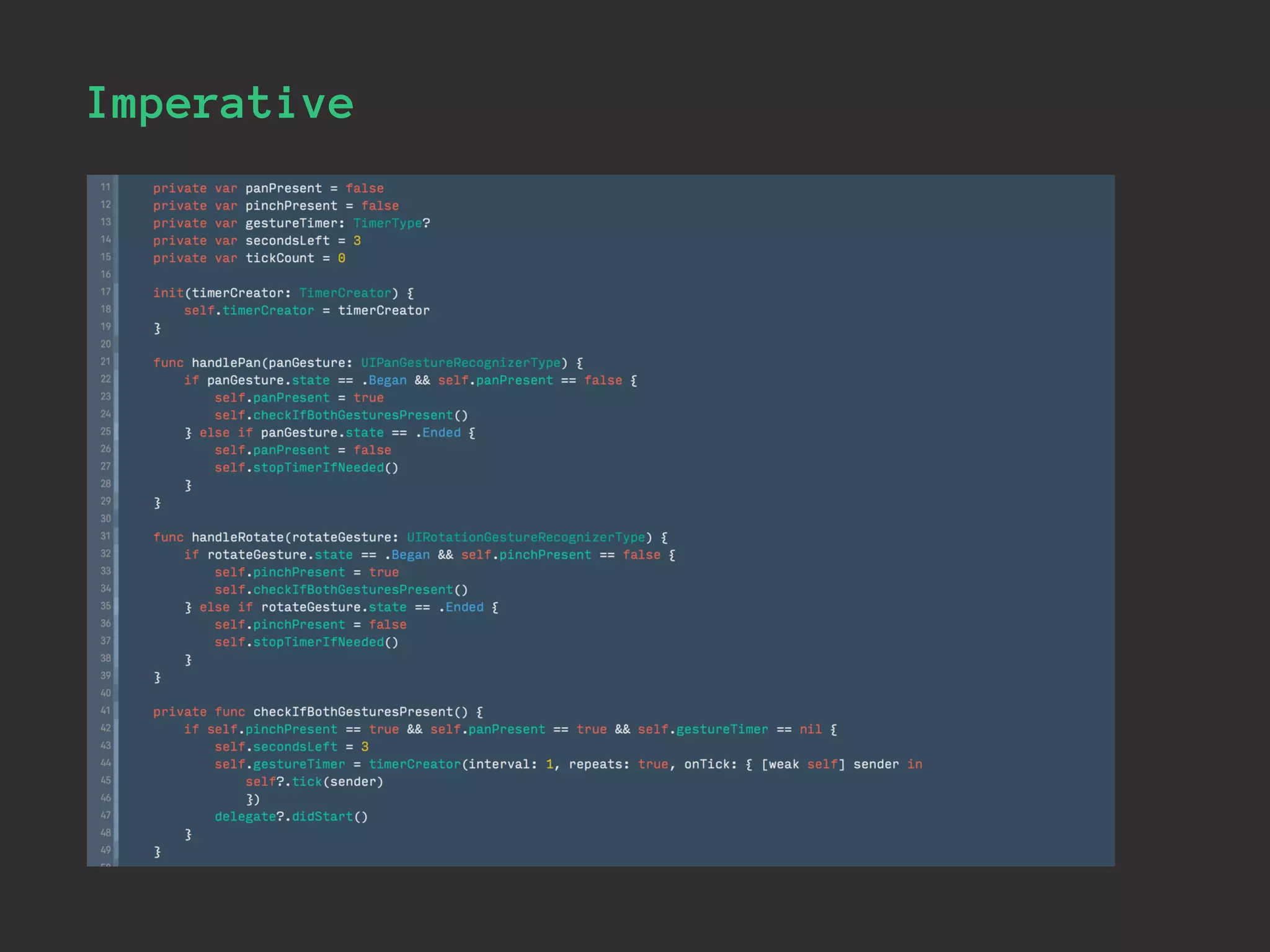1270x952 pixels.
Task: Click 'UIPanGestureRecognizerType' type name
Action: click(x=461, y=363)
